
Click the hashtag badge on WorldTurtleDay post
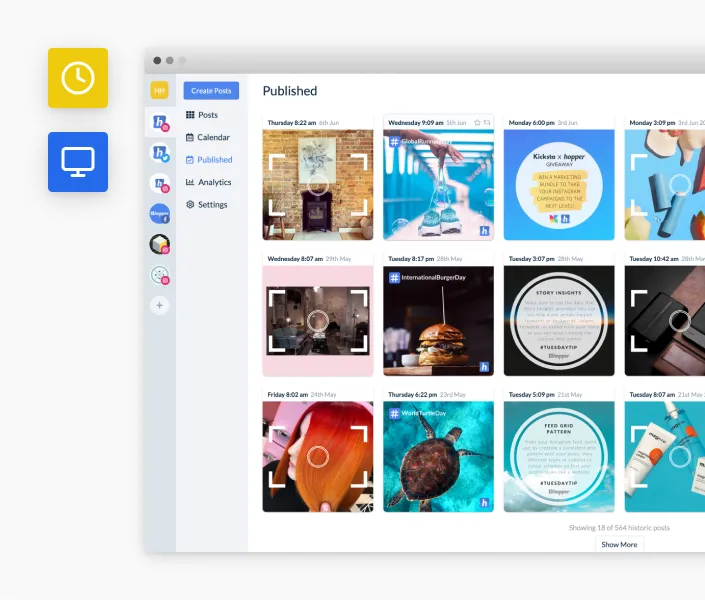394,414
